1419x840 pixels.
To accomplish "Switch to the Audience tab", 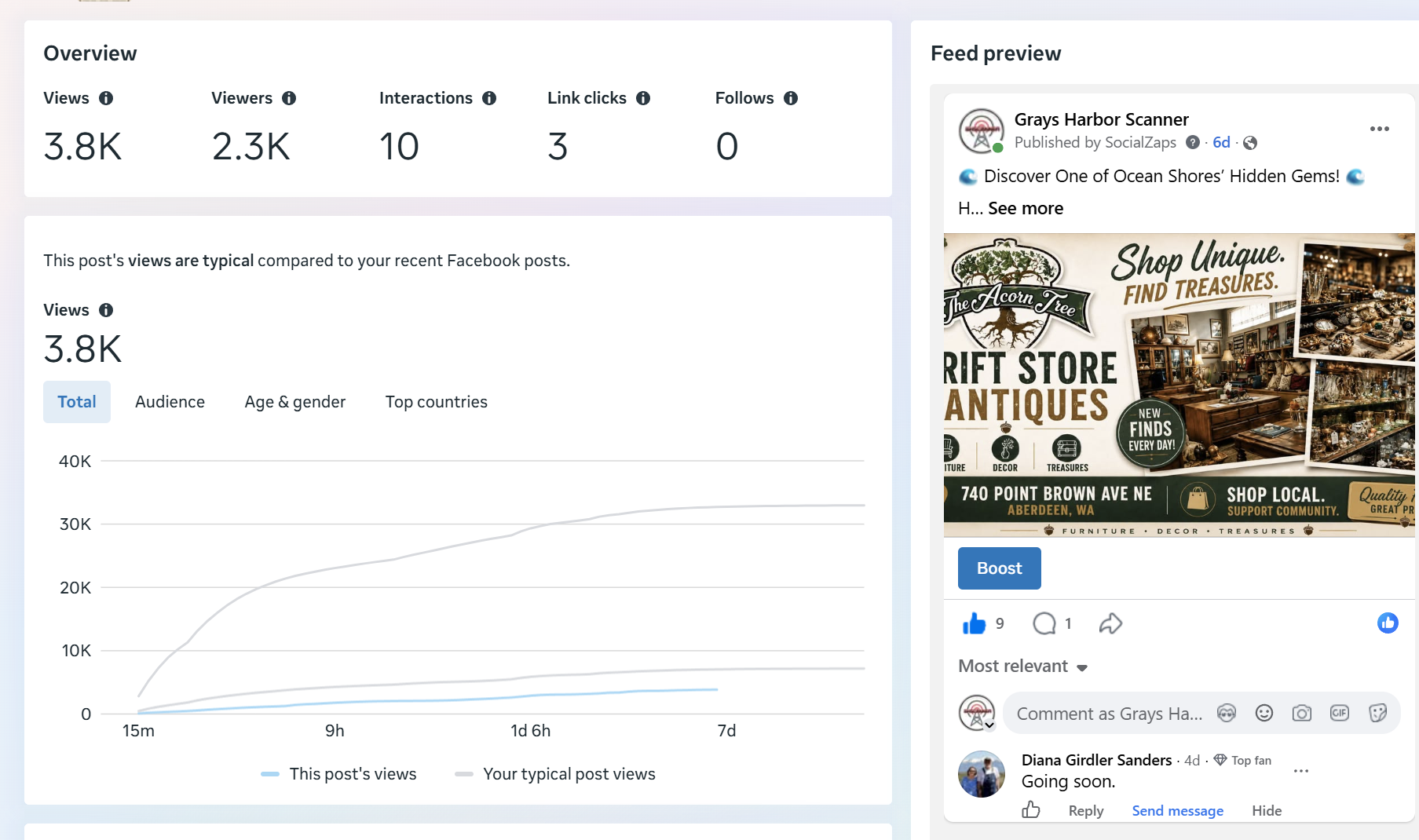I will coord(170,402).
